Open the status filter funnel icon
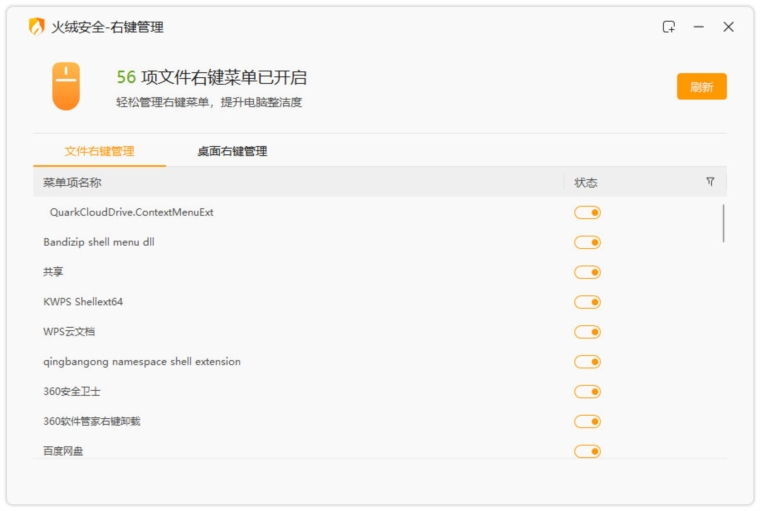Image resolution: width=760 pixels, height=511 pixels. pyautogui.click(x=710, y=182)
